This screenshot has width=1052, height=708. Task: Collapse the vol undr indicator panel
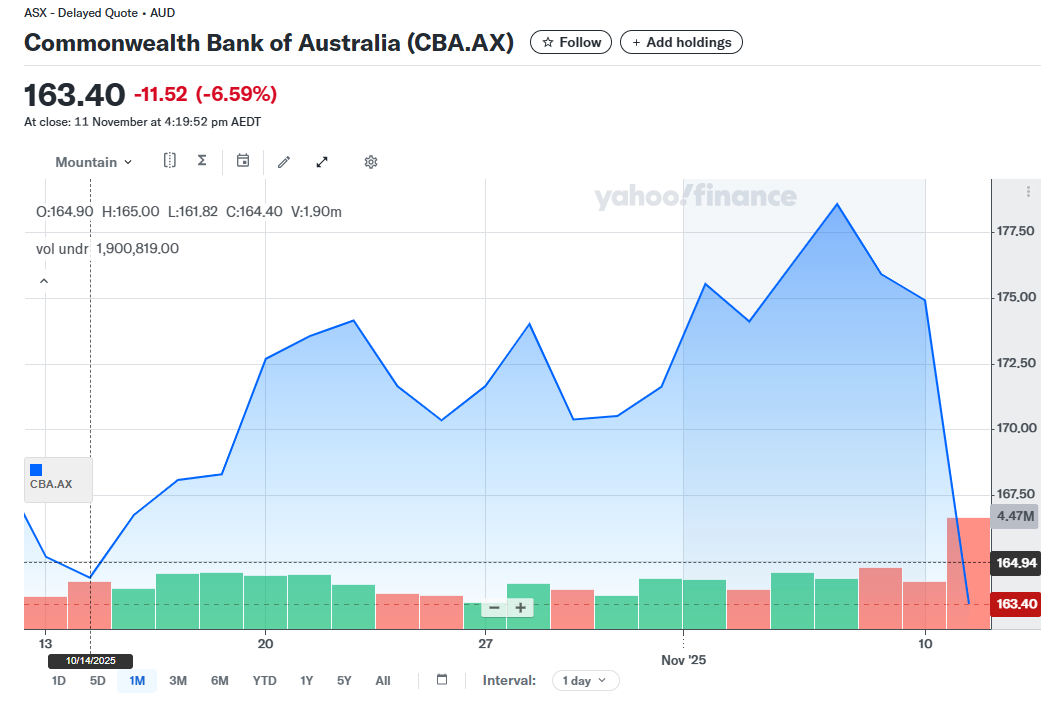[43, 280]
